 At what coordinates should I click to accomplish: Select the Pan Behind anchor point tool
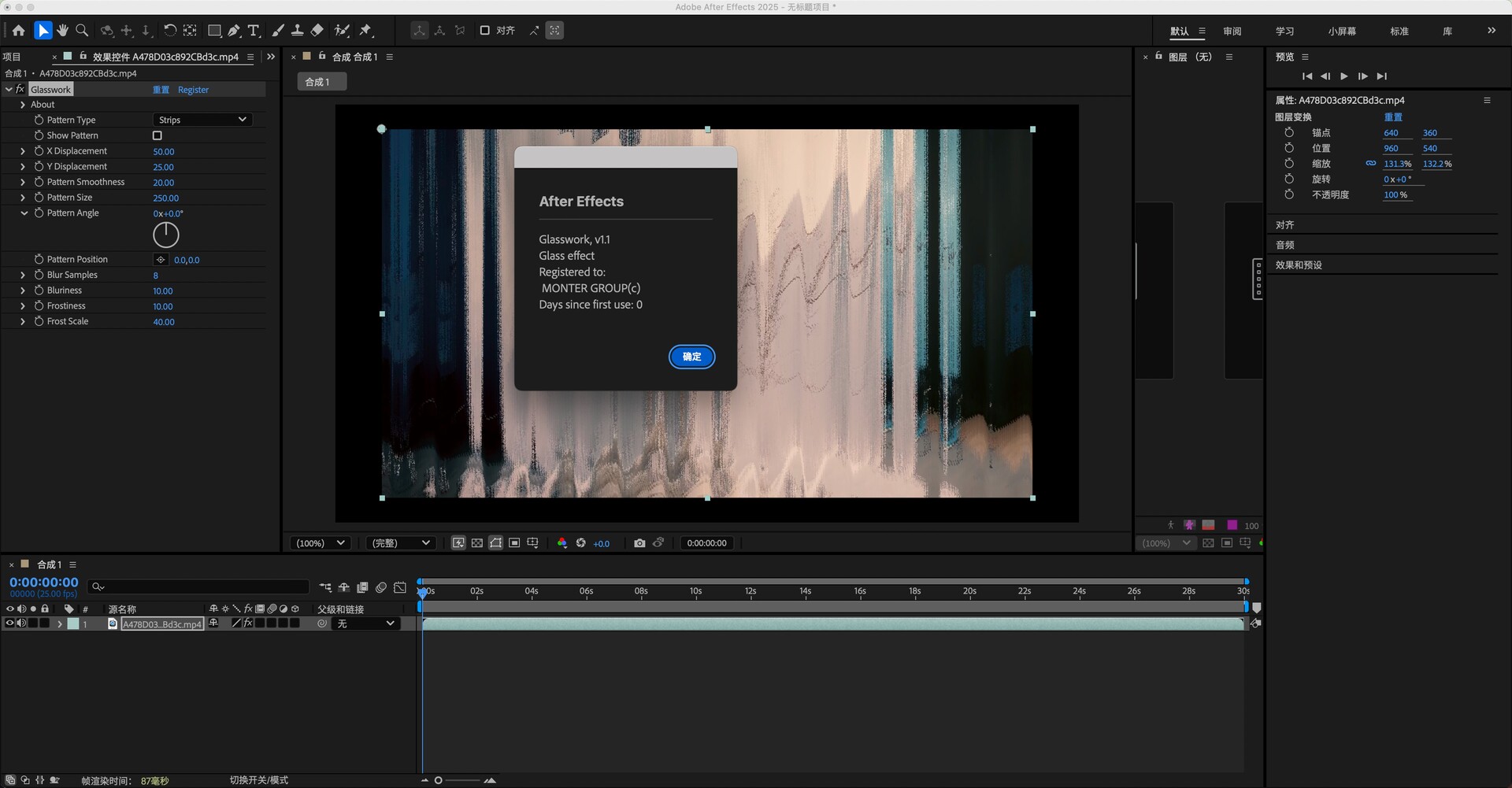[190, 31]
